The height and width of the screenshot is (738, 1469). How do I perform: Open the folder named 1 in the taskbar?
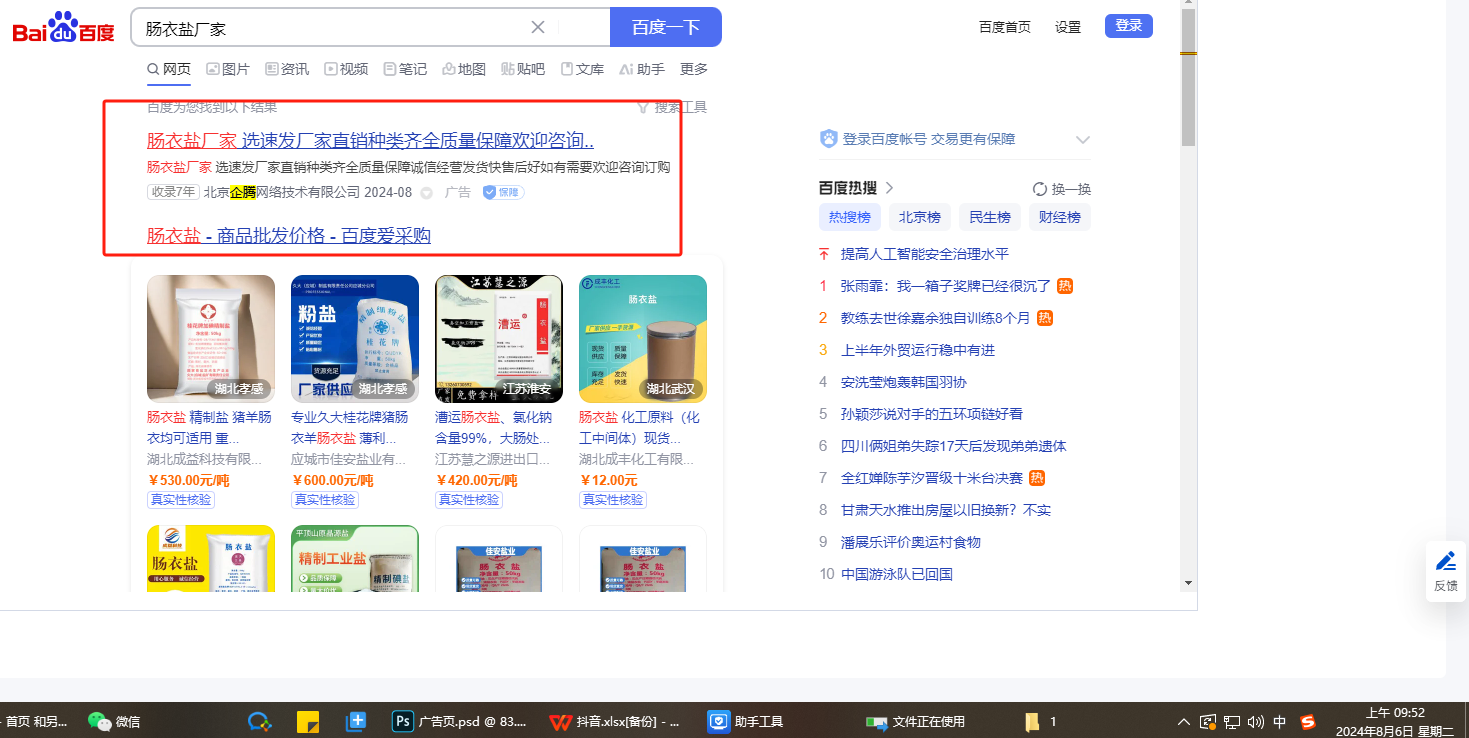pos(1041,721)
